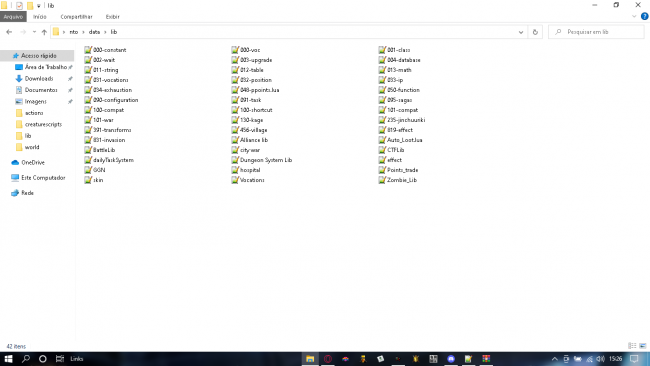Open recent locations dropdown arrow
The image size is (650, 366).
tap(34, 32)
